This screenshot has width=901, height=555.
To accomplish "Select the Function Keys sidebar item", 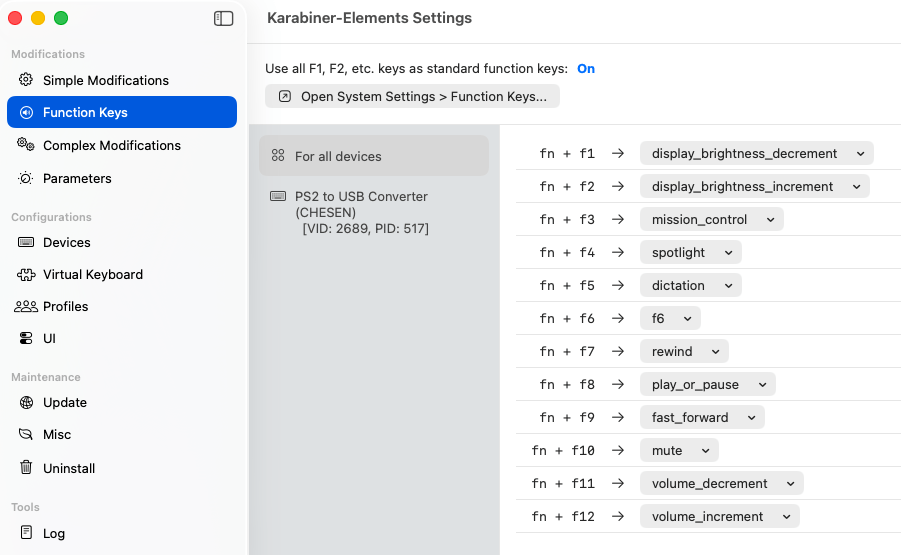I will click(121, 112).
